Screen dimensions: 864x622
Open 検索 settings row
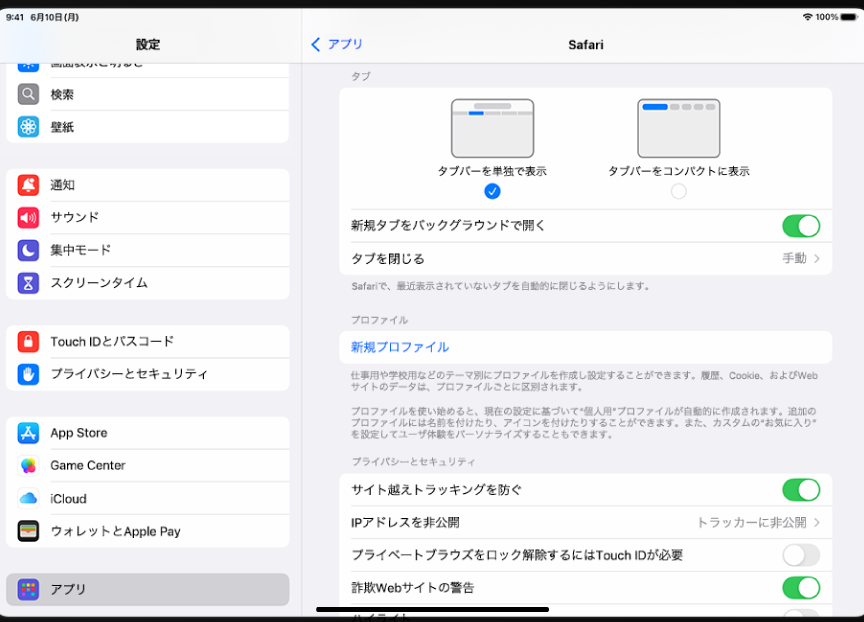tap(148, 94)
